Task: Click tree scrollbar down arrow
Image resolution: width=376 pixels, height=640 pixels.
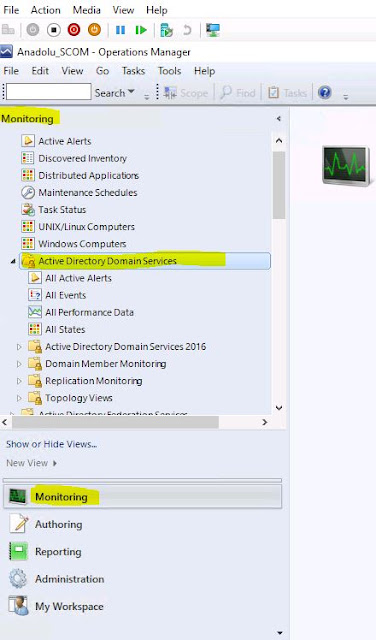Action: [279, 408]
